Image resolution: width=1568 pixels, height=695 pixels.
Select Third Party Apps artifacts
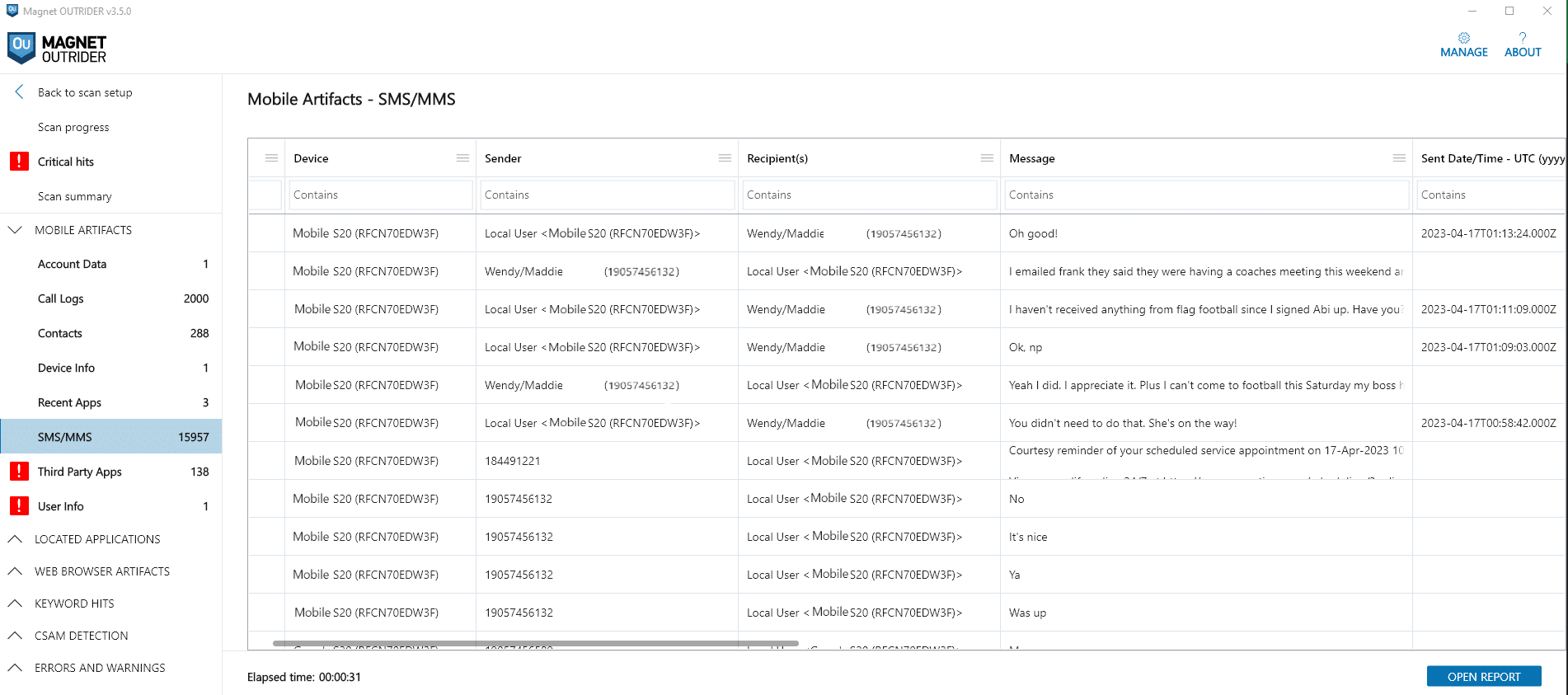pos(111,472)
